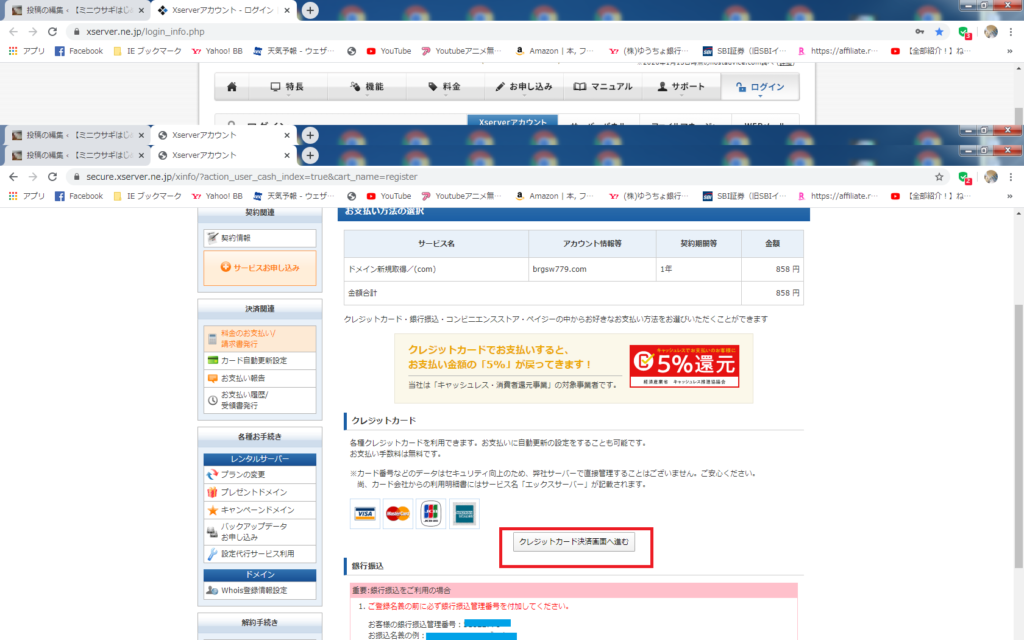The height and width of the screenshot is (640, 1024).
Task: Open the マニュアル navigation item
Action: point(603,87)
